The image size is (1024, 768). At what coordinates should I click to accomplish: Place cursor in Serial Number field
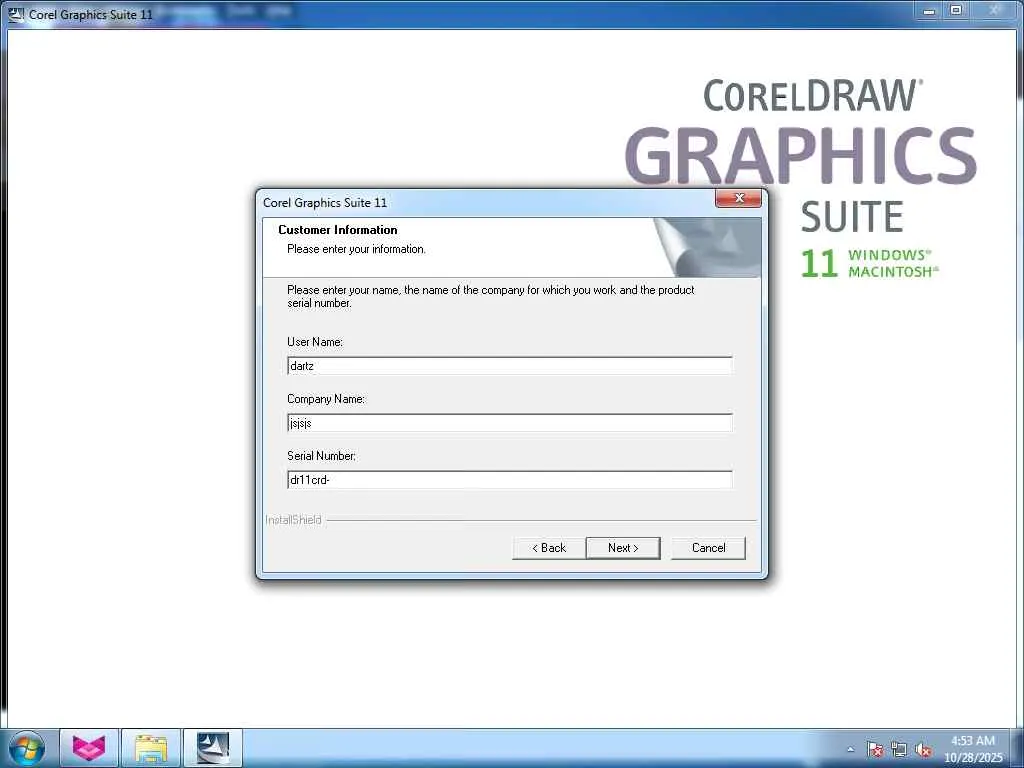tap(509, 480)
